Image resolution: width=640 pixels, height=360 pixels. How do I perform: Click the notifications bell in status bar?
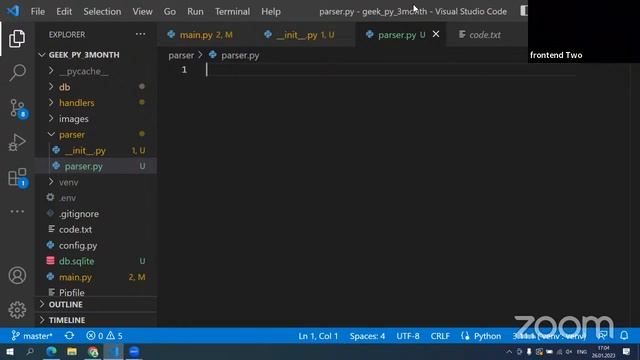tap(624, 336)
